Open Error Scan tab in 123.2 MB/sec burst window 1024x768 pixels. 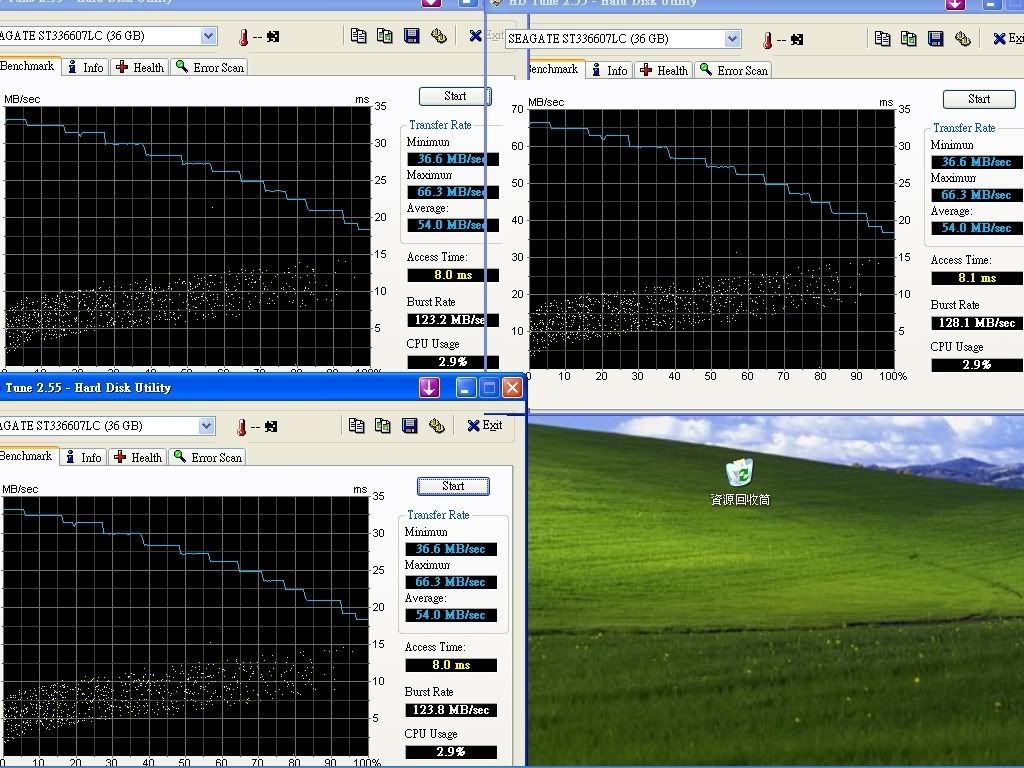(210, 67)
